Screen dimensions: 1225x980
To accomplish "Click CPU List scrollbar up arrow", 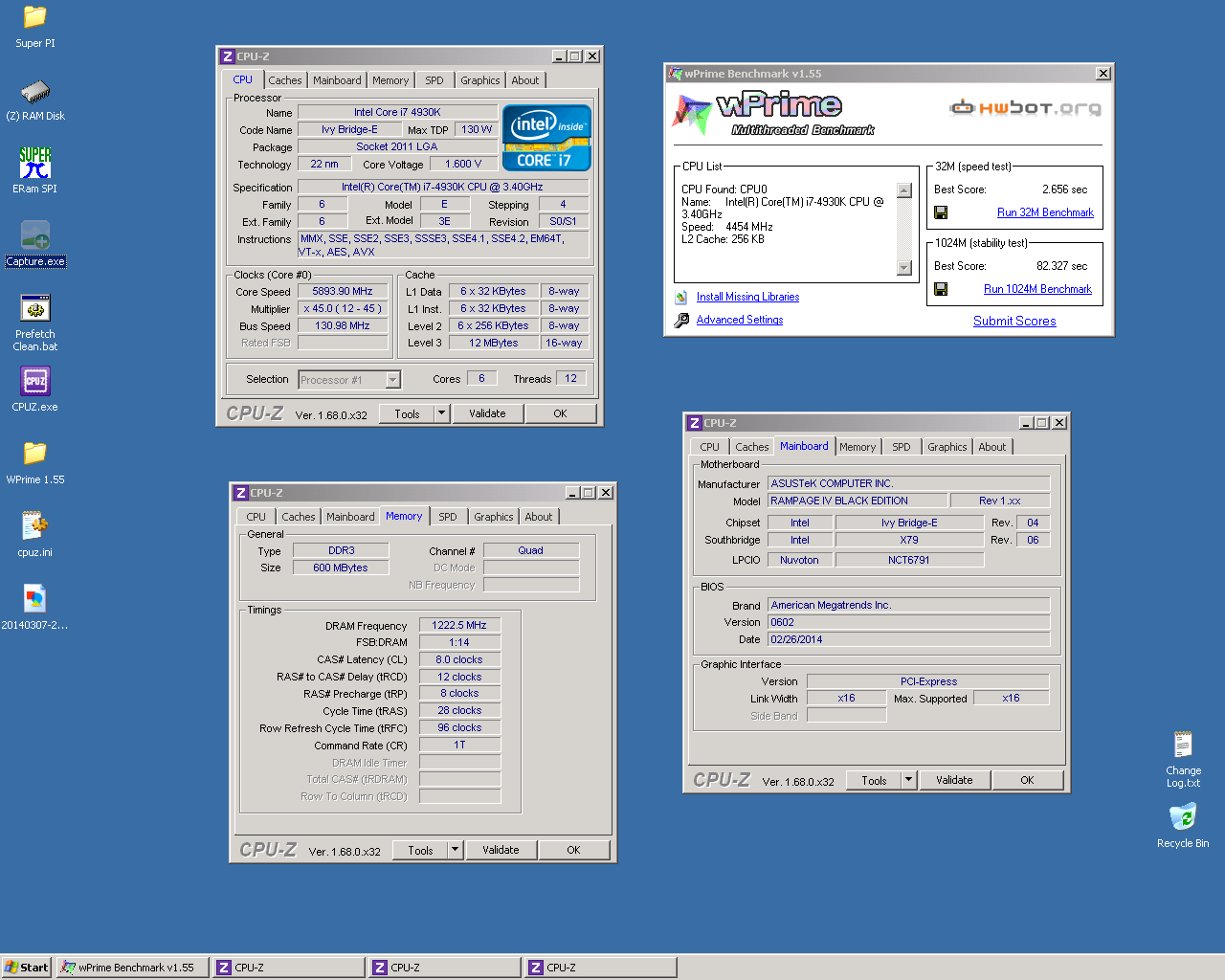I will click(904, 190).
